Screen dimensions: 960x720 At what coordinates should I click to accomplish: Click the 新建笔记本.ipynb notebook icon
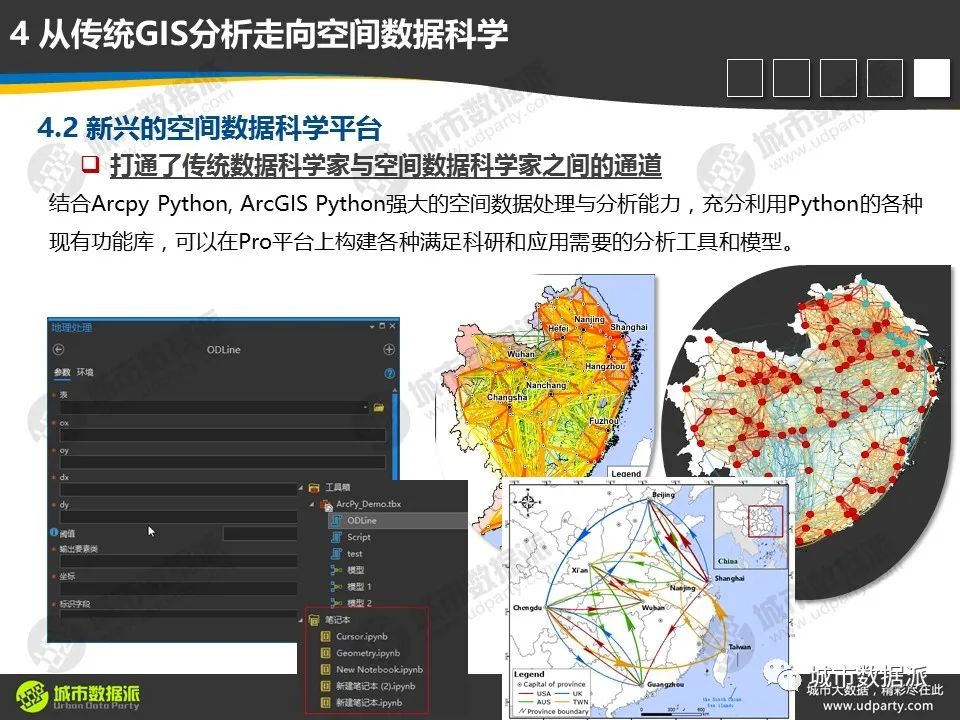(x=326, y=703)
